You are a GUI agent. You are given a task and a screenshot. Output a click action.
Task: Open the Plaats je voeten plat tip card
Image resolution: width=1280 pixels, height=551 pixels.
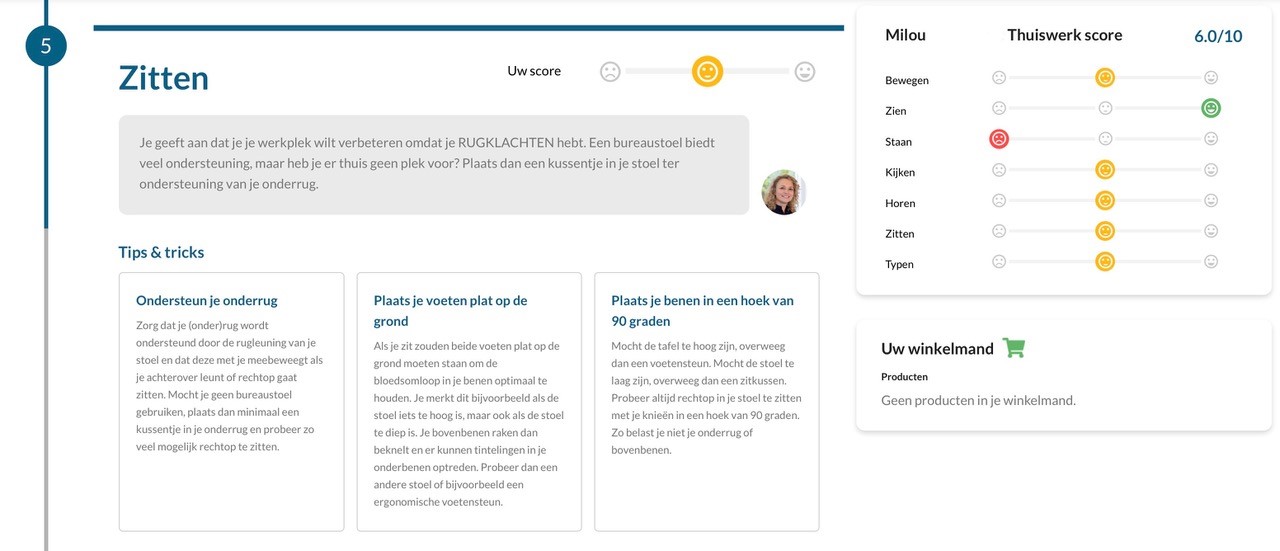[469, 401]
